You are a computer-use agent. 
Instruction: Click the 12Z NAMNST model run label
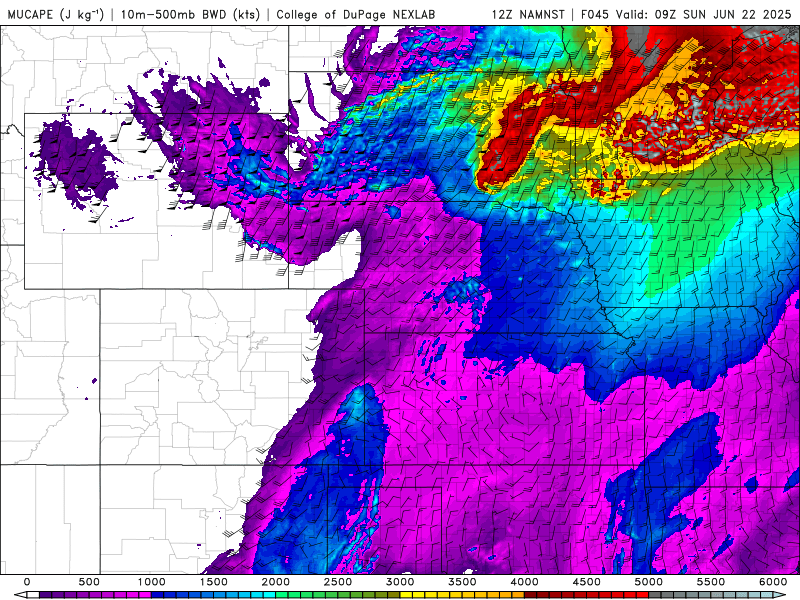click(x=528, y=14)
